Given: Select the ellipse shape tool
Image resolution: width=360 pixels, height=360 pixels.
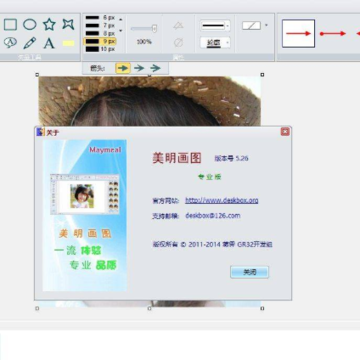Looking at the screenshot, I should point(30,25).
